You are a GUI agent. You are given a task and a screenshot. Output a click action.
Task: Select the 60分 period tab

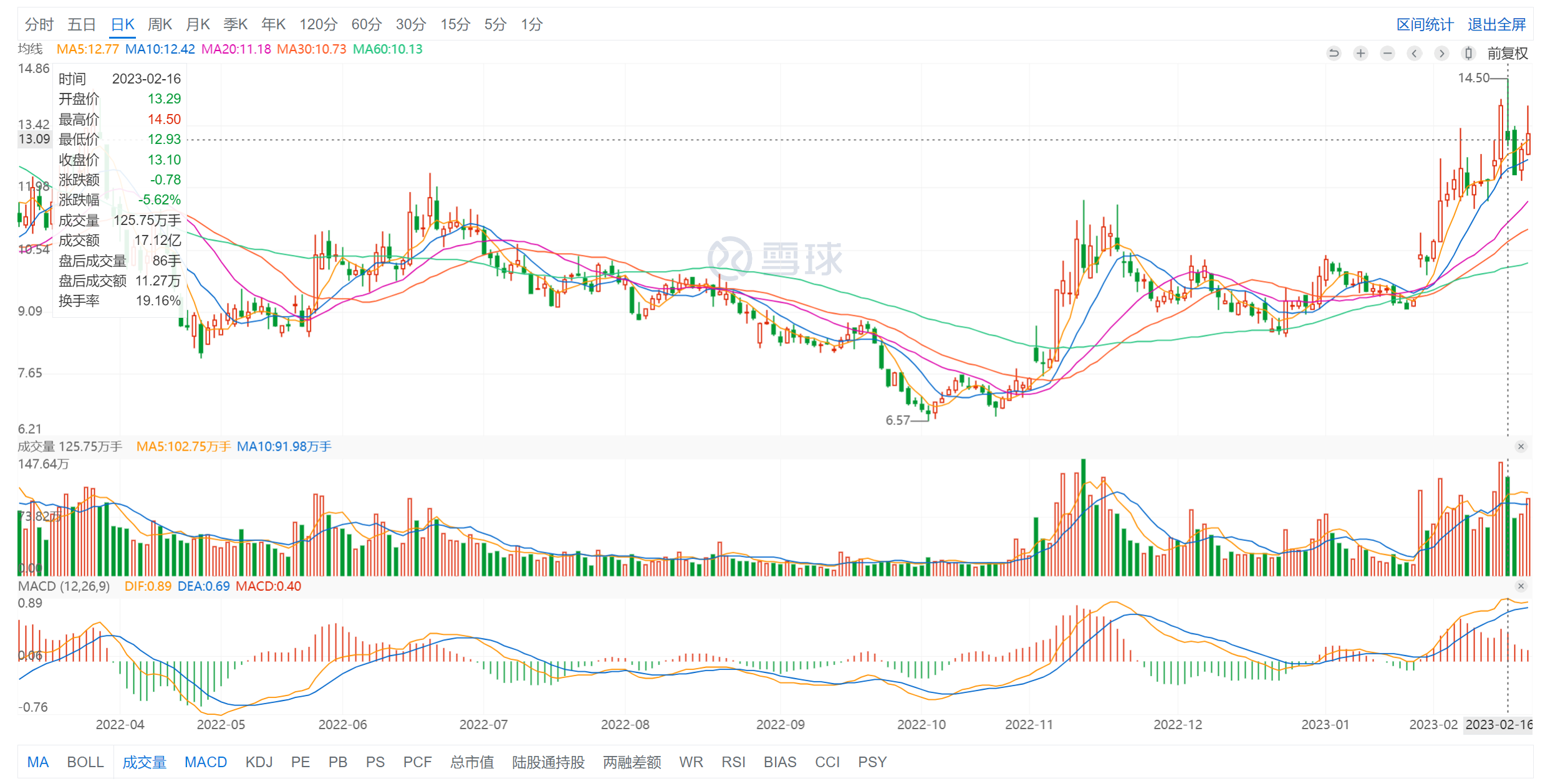[x=366, y=24]
